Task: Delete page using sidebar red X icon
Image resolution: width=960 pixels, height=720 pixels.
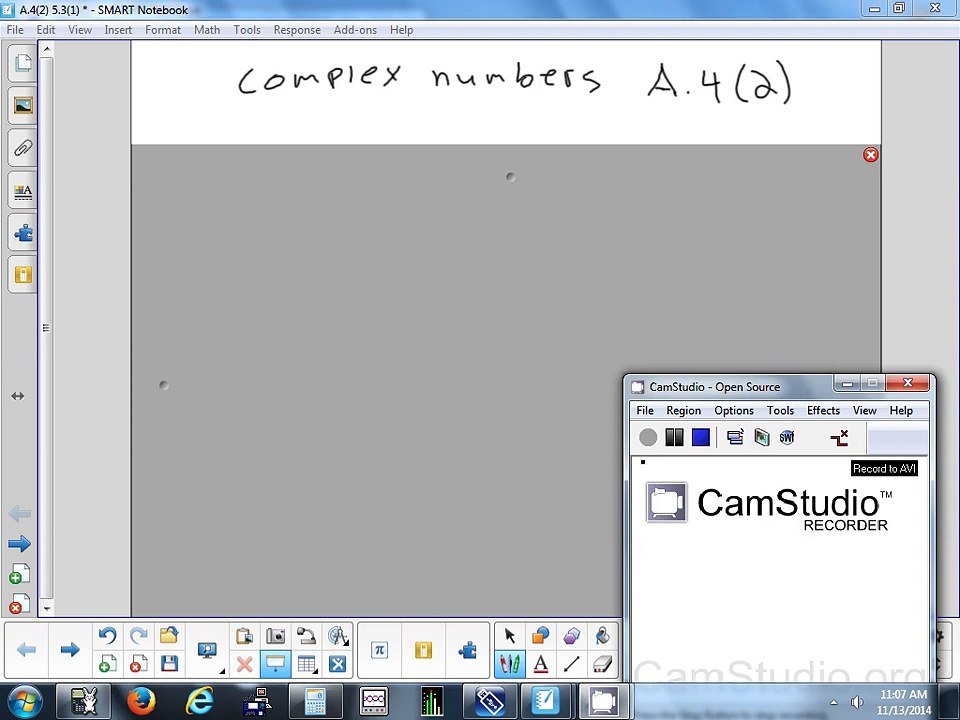Action: 20,604
